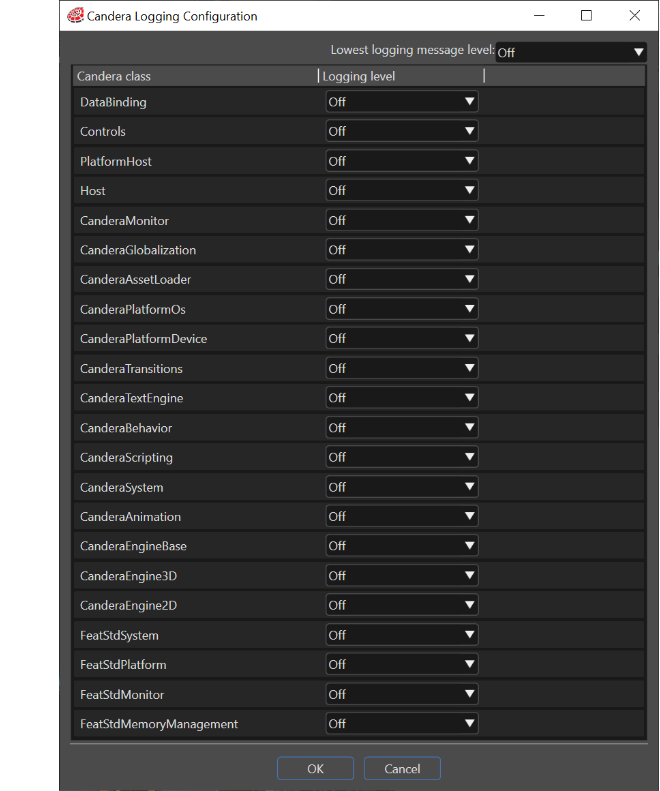Click the Candera class column header
This screenshot has width=660, height=791.
[196, 76]
